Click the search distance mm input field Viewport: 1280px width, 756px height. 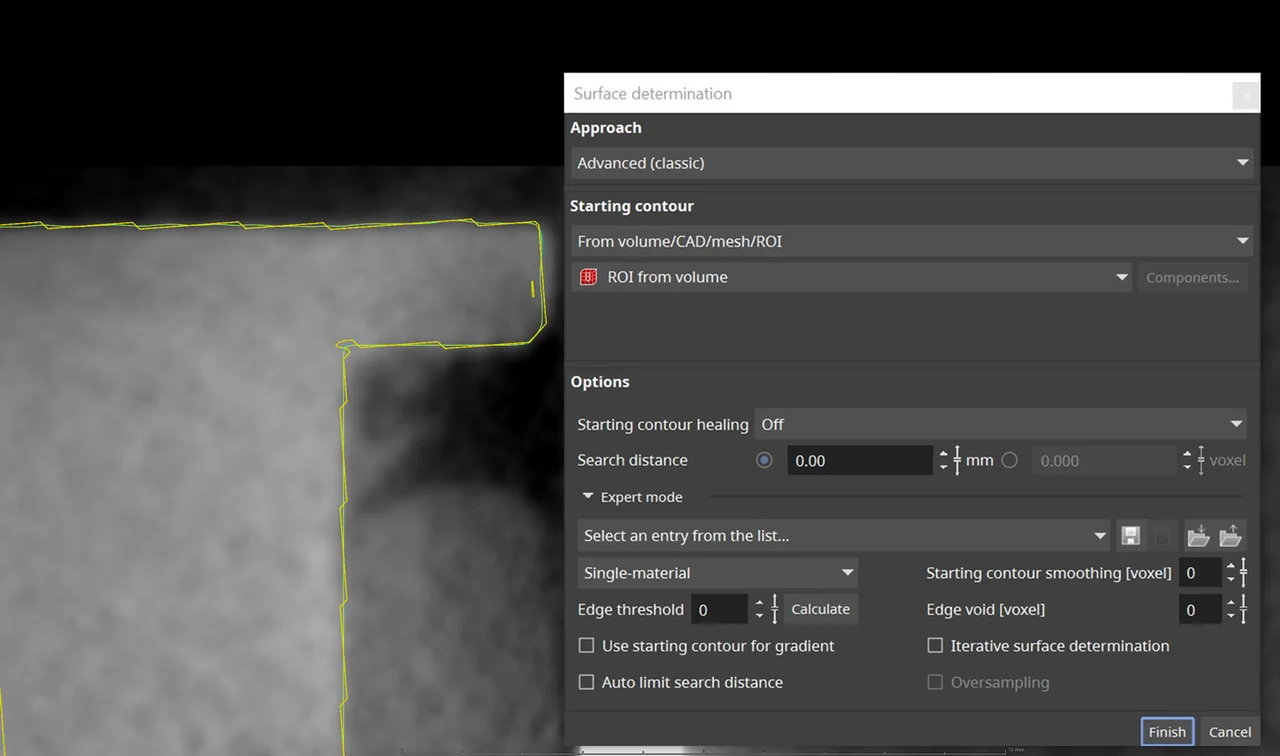tap(860, 460)
